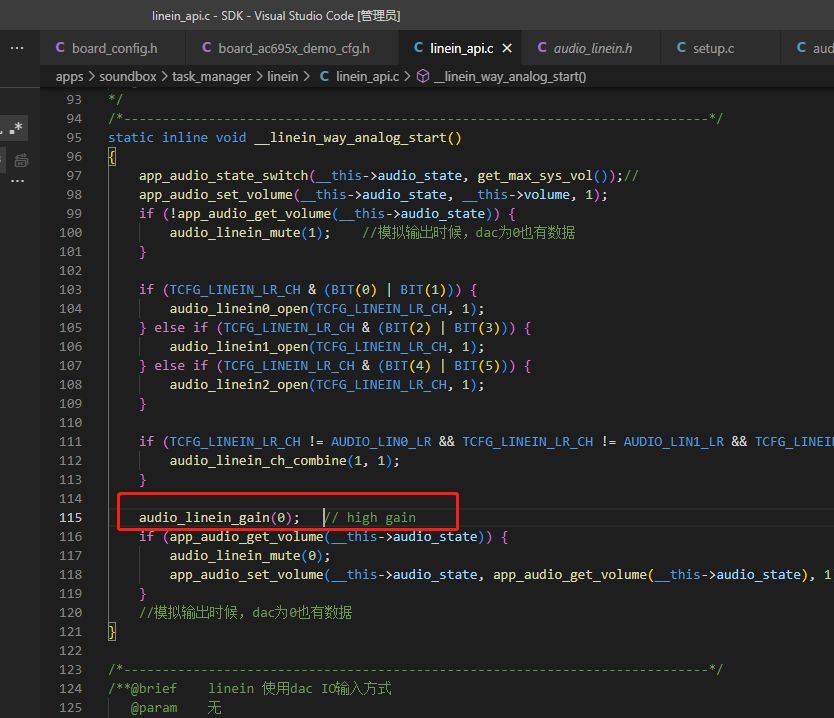Click audio_linein_mute(1); on line 100
The height and width of the screenshot is (718, 834).
pos(250,232)
